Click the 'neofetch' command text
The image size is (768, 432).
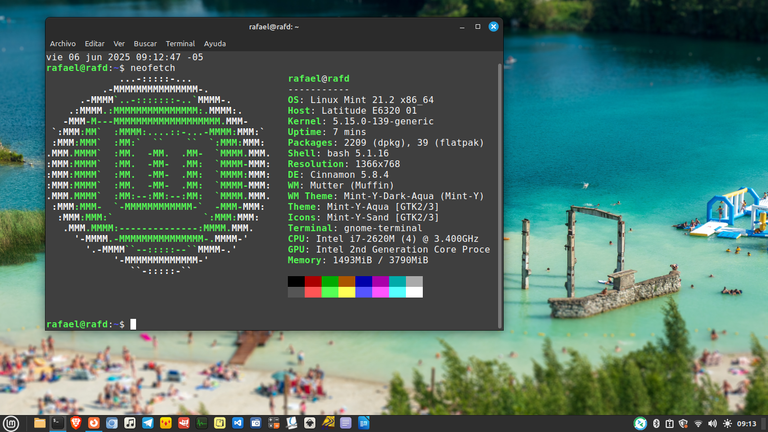click(152, 68)
